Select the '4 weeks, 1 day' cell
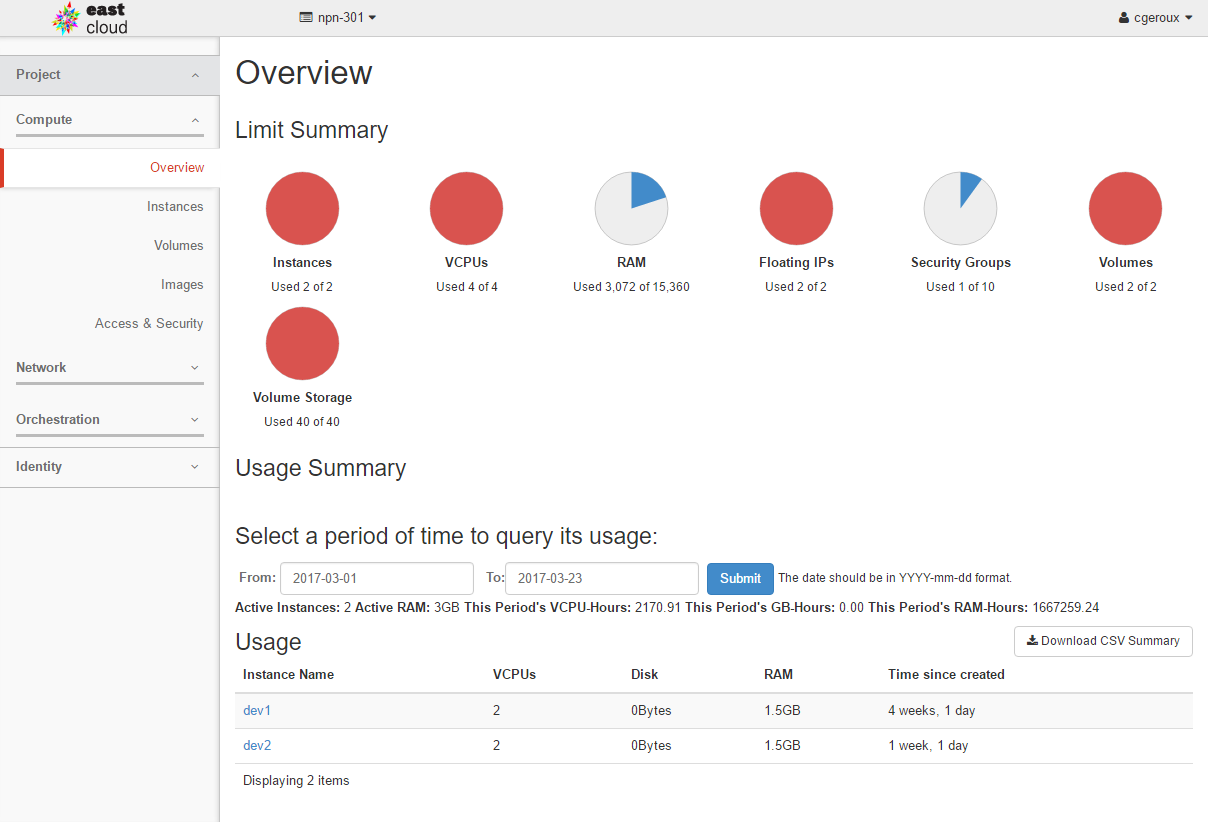This screenshot has height=822, width=1208. (x=932, y=711)
